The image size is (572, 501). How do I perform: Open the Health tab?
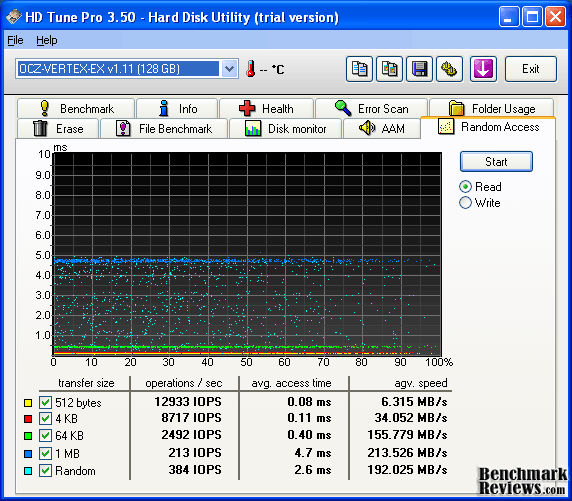(x=266, y=109)
